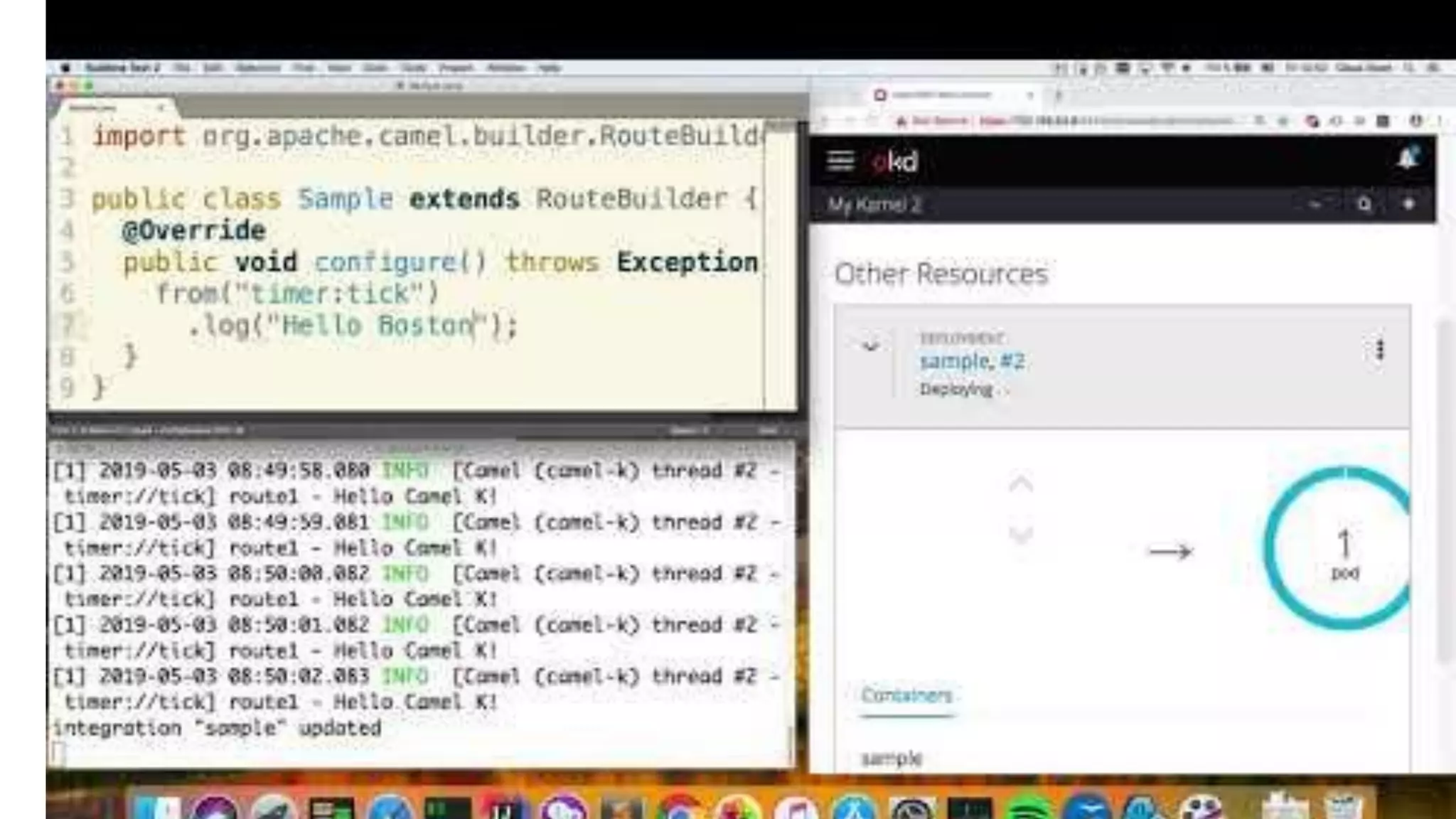Open the Sublime Text Edit menu

tap(212, 68)
